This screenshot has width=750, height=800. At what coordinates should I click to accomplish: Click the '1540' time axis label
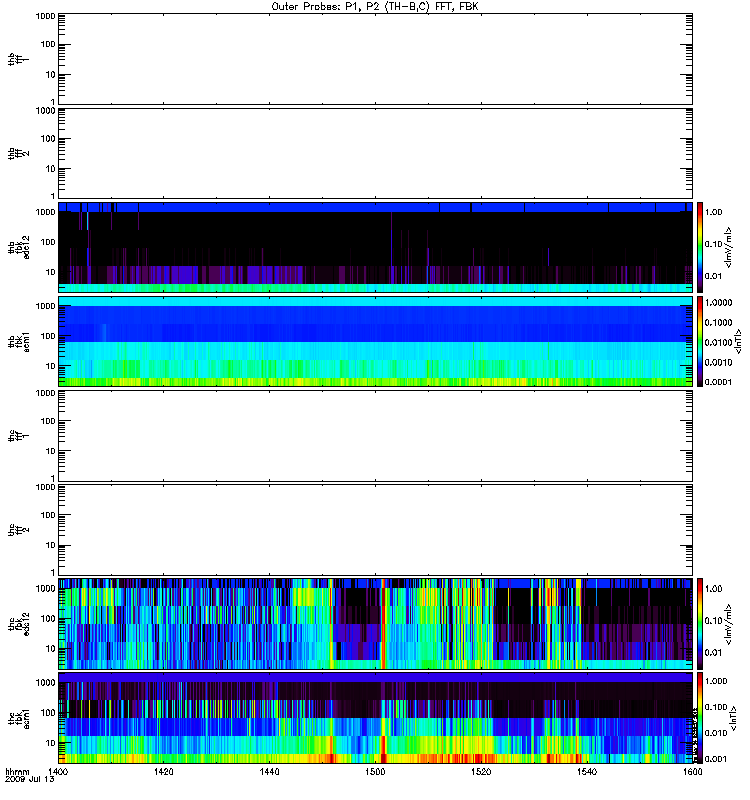pos(587,772)
